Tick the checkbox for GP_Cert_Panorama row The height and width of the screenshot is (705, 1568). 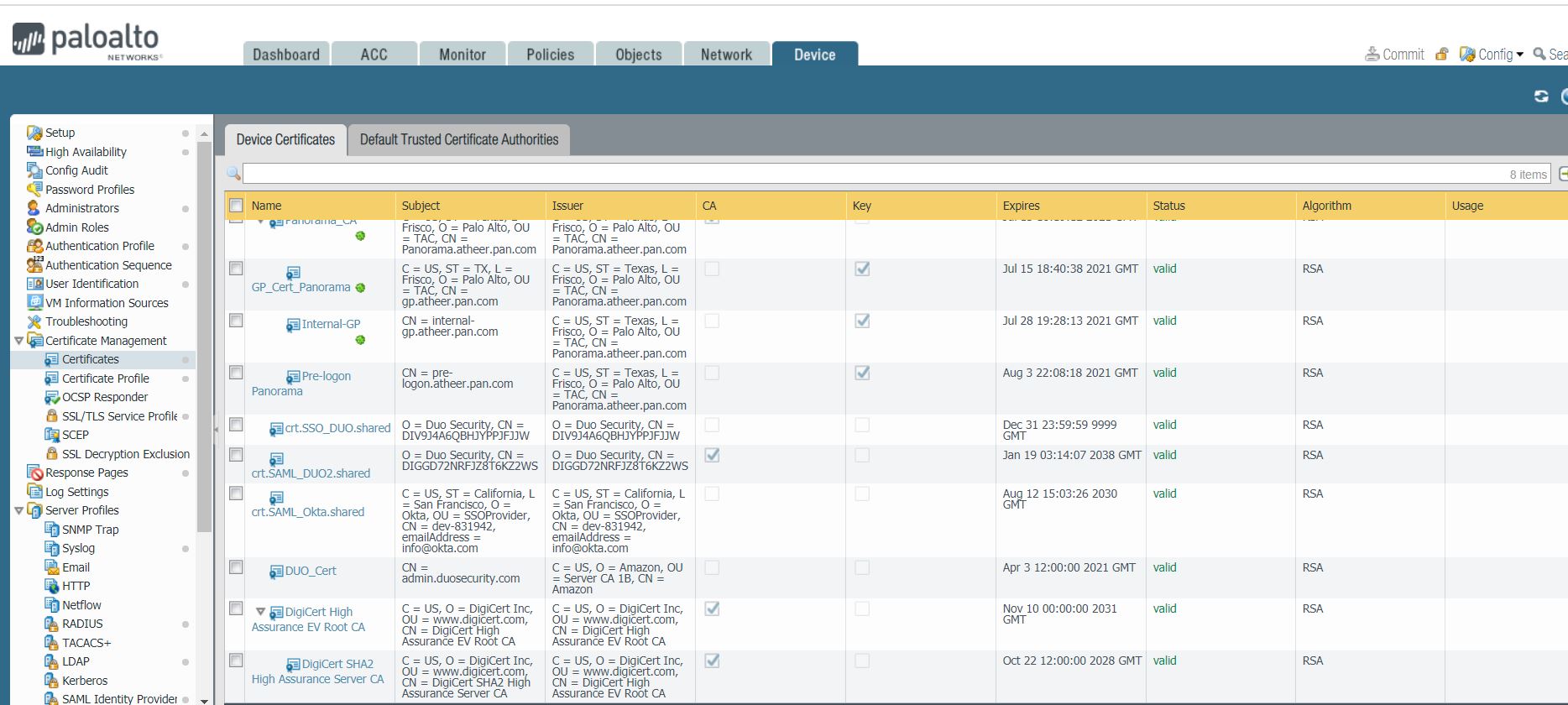[236, 269]
